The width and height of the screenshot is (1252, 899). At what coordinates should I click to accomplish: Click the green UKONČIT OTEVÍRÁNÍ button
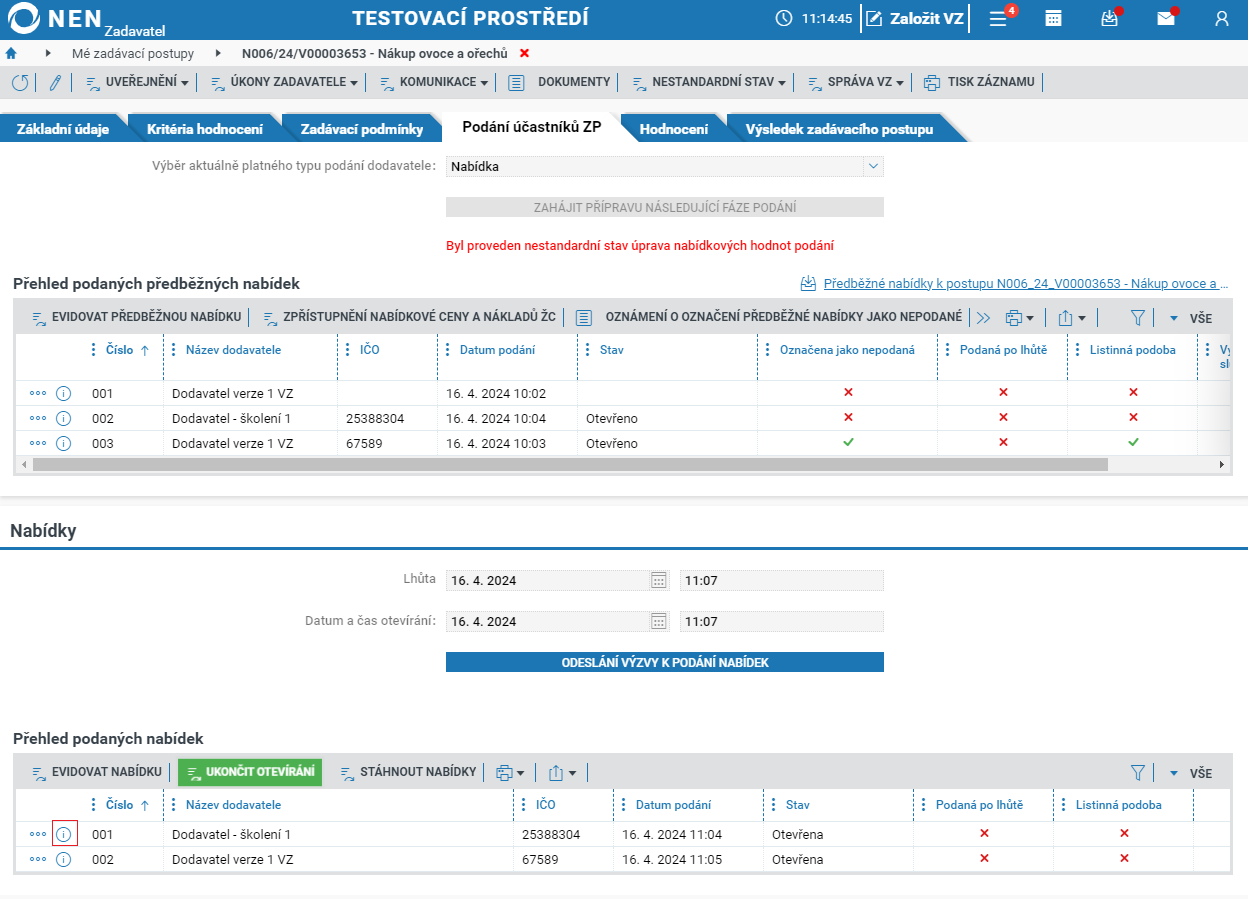point(250,772)
